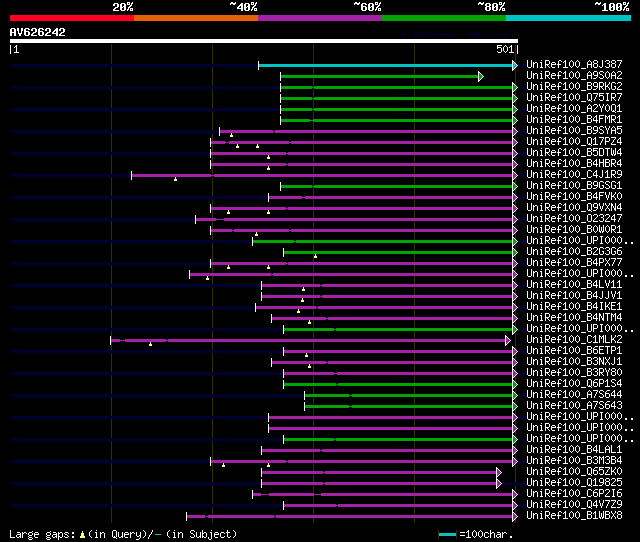This screenshot has width=640, height=542.
Task: Select the UniRef100_B9RKG2 label
Action: click(574, 87)
